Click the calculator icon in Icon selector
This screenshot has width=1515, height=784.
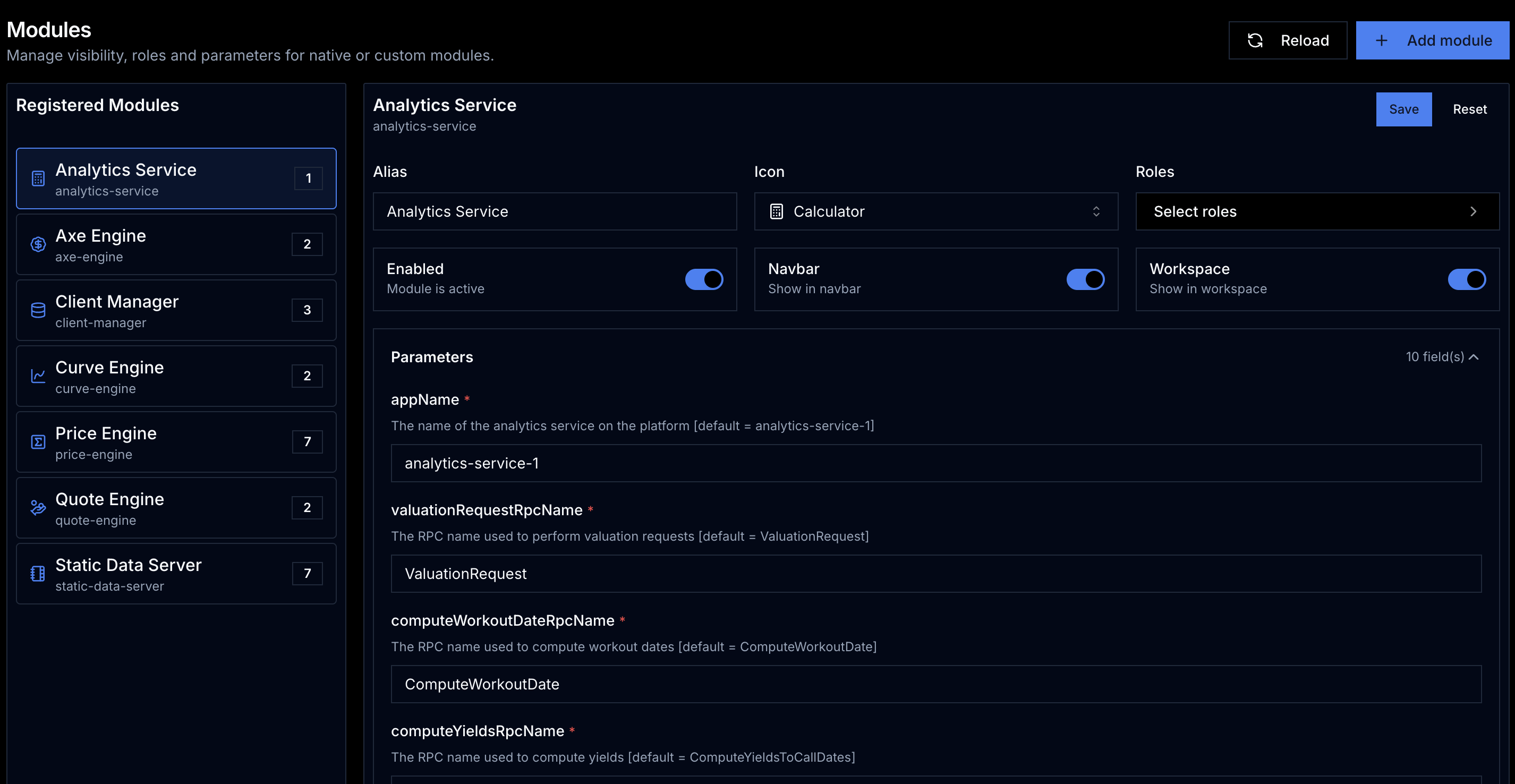click(x=776, y=212)
